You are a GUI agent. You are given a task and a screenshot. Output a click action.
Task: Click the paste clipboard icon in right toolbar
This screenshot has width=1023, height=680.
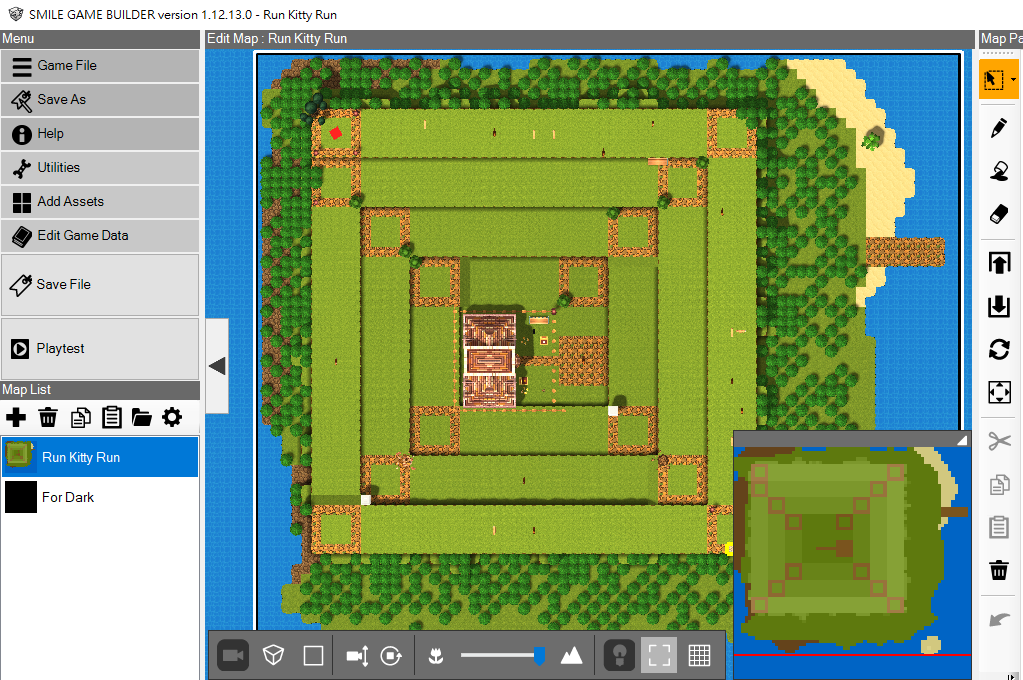(999, 527)
